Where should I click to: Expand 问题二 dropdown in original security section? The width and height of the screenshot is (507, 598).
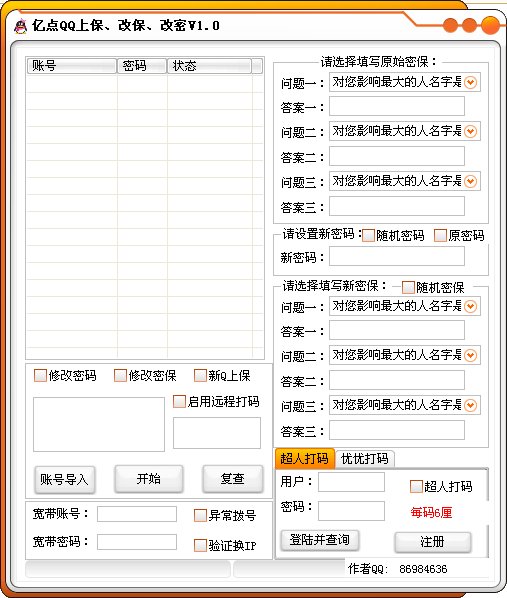(471, 132)
